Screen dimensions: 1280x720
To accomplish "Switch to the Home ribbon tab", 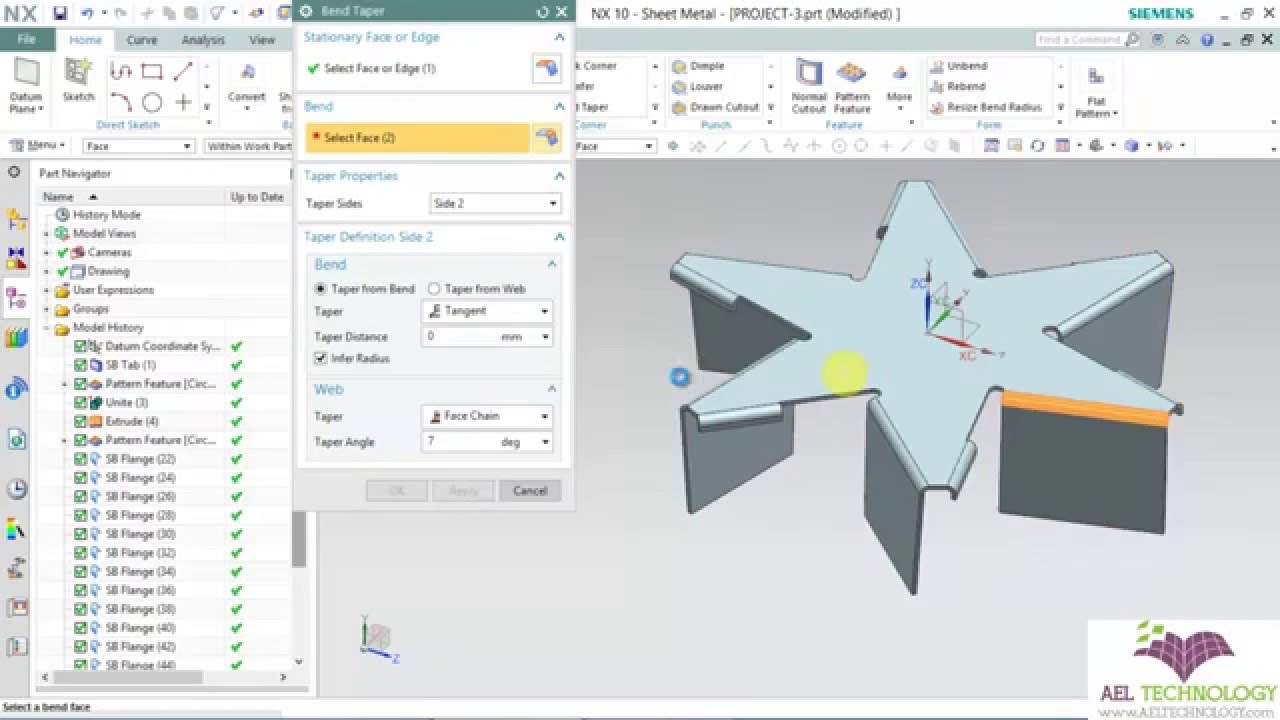I will pos(85,40).
